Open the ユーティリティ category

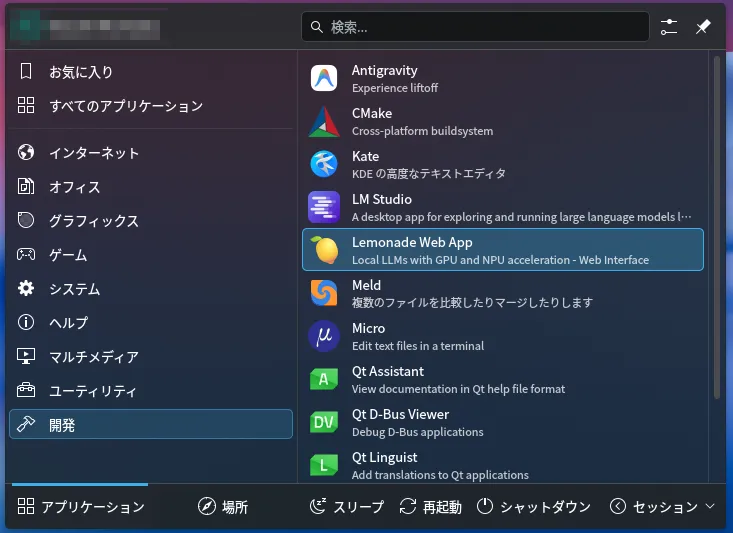pos(151,390)
